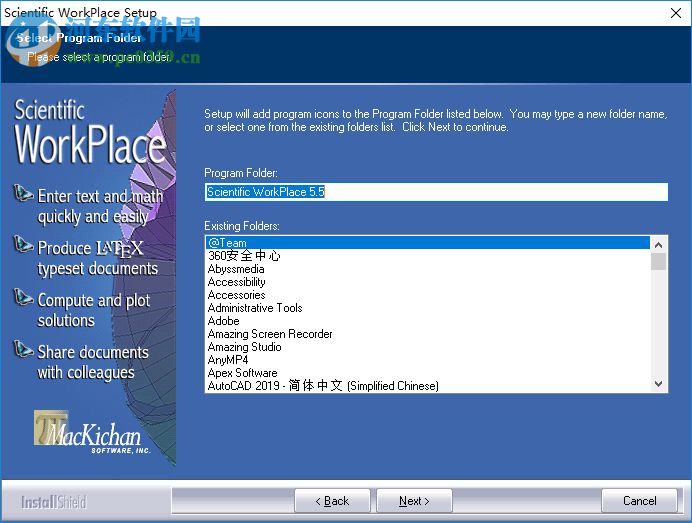Select AutoCAD 2019 Simplified Chinese folder

tap(427, 386)
